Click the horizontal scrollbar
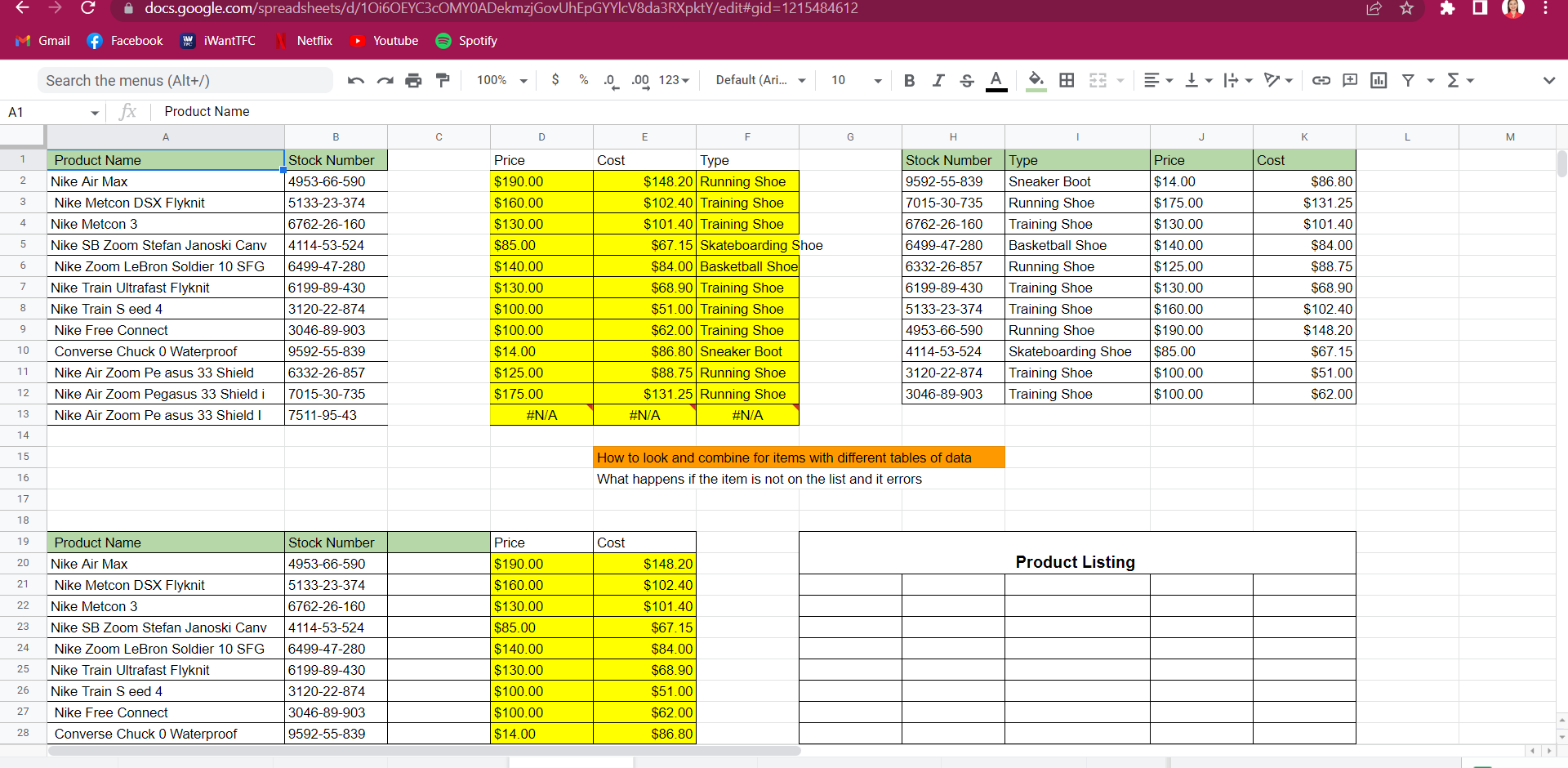The image size is (1568, 768). click(x=425, y=750)
